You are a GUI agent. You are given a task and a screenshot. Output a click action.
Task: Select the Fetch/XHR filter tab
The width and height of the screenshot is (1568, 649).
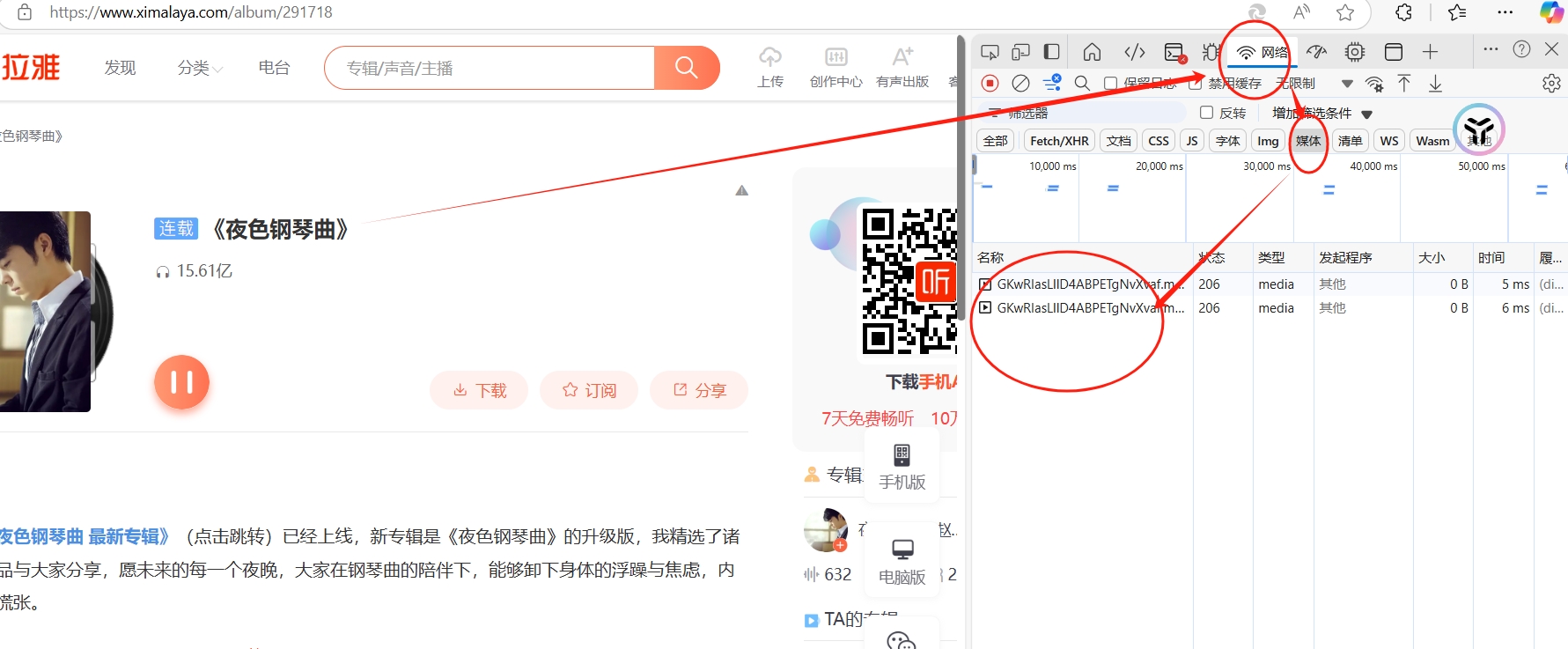(x=1059, y=141)
